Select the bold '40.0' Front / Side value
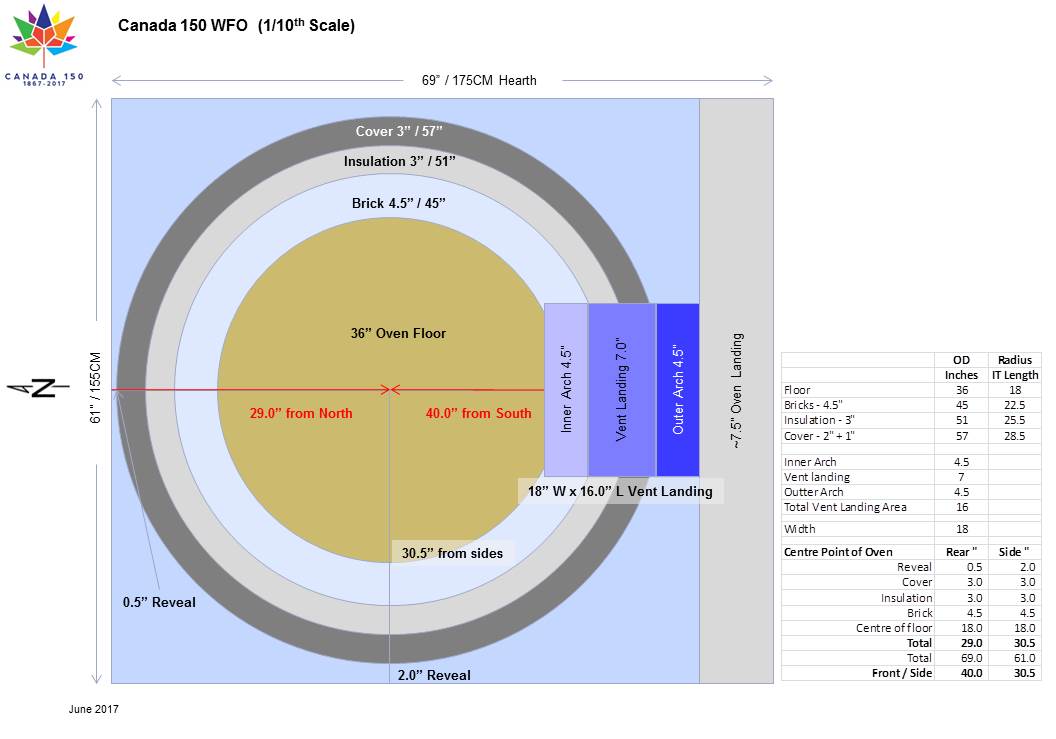Image resolution: width=1056 pixels, height=739 pixels. point(971,673)
